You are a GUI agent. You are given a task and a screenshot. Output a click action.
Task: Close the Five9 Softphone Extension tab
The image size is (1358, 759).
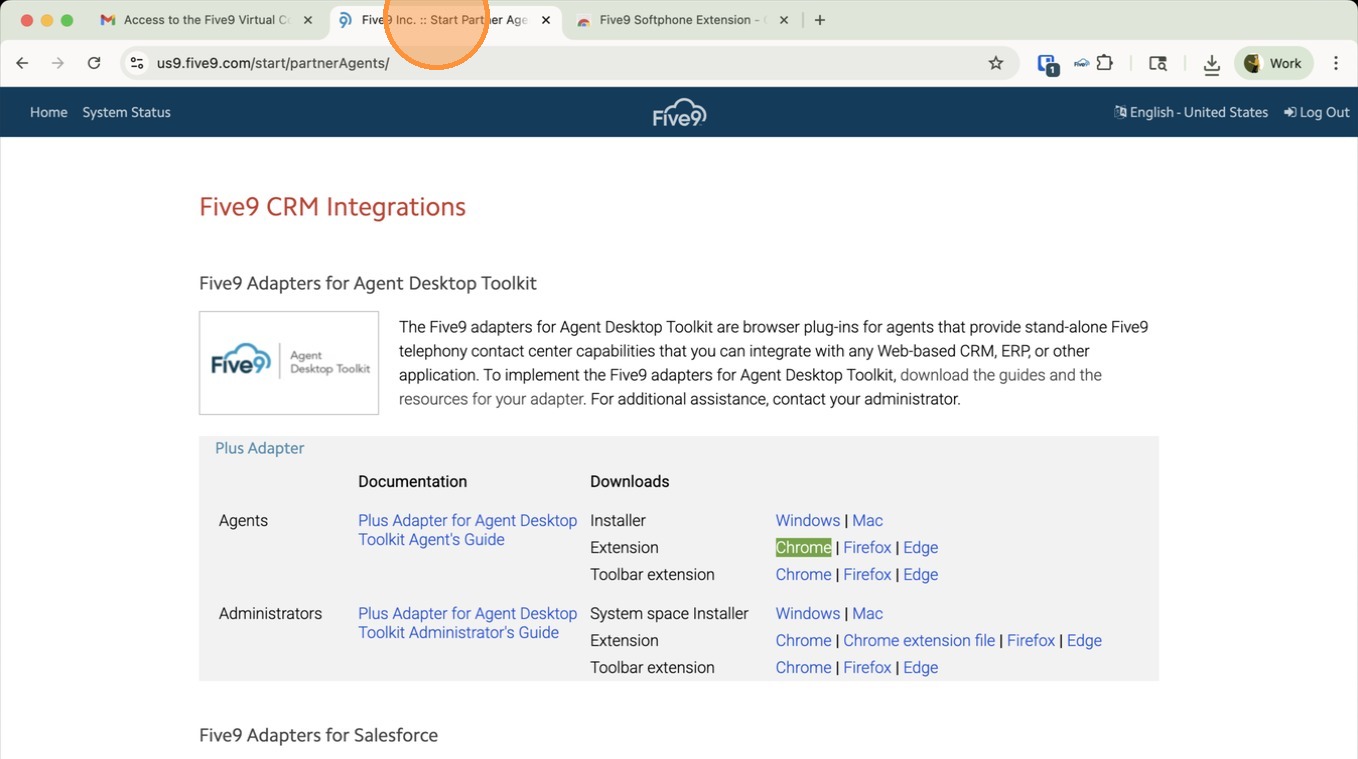[784, 20]
